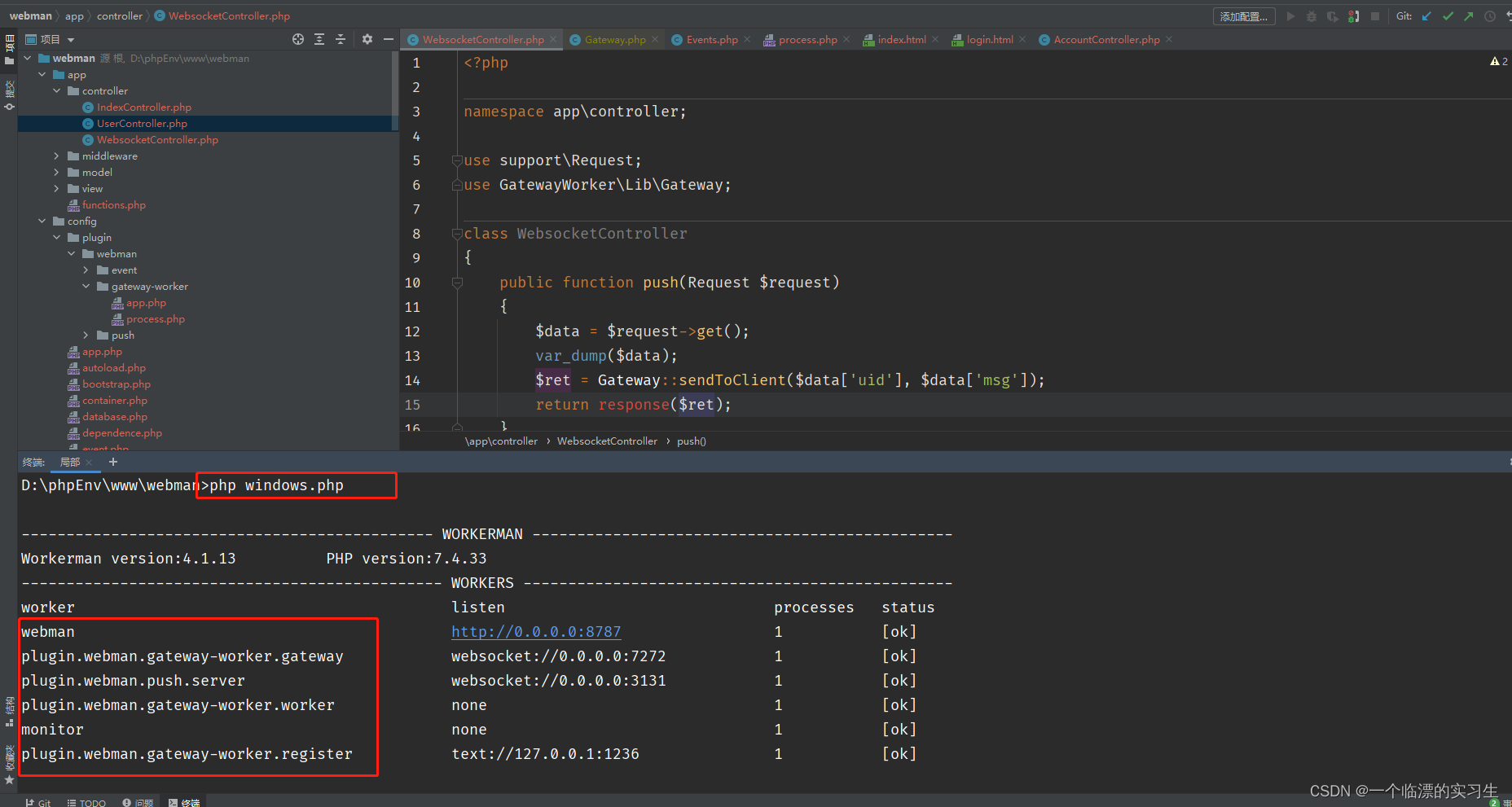Viewport: 1512px width, 807px height.
Task: Fold the use imports block
Action: pyautogui.click(x=457, y=160)
